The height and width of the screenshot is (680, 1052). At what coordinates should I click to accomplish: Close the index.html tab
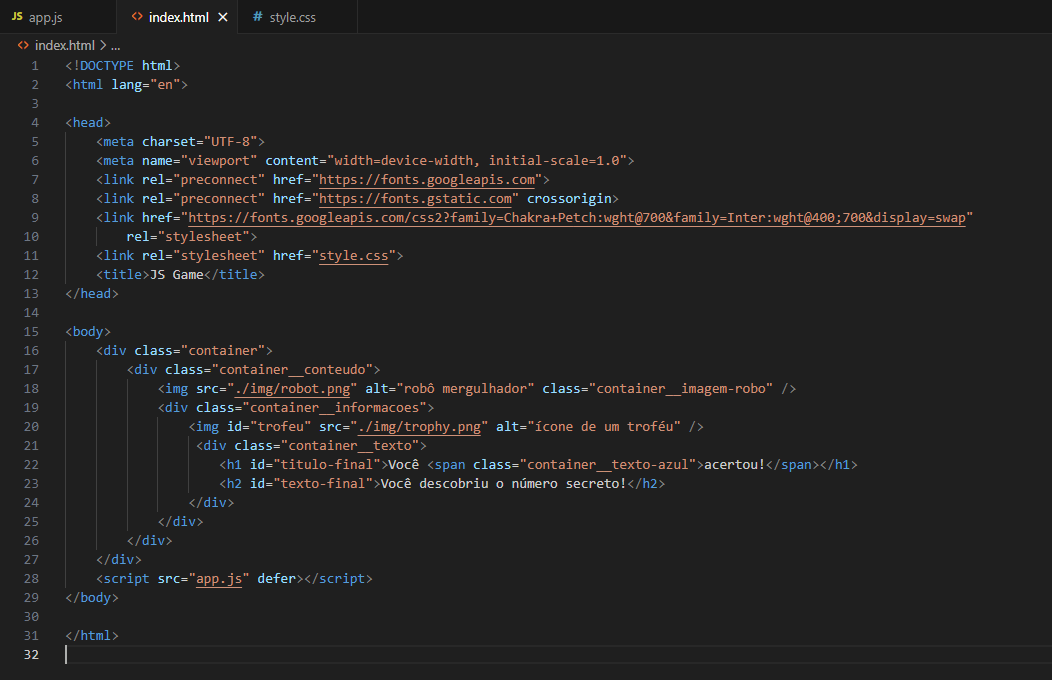click(x=223, y=17)
